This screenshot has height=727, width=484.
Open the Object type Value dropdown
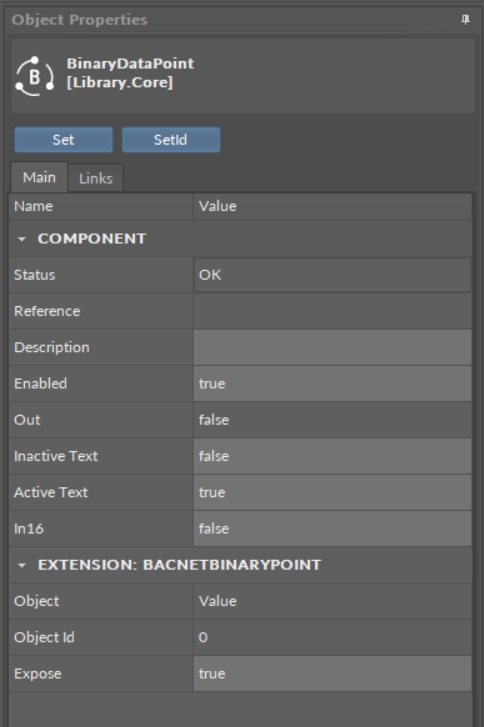point(332,601)
